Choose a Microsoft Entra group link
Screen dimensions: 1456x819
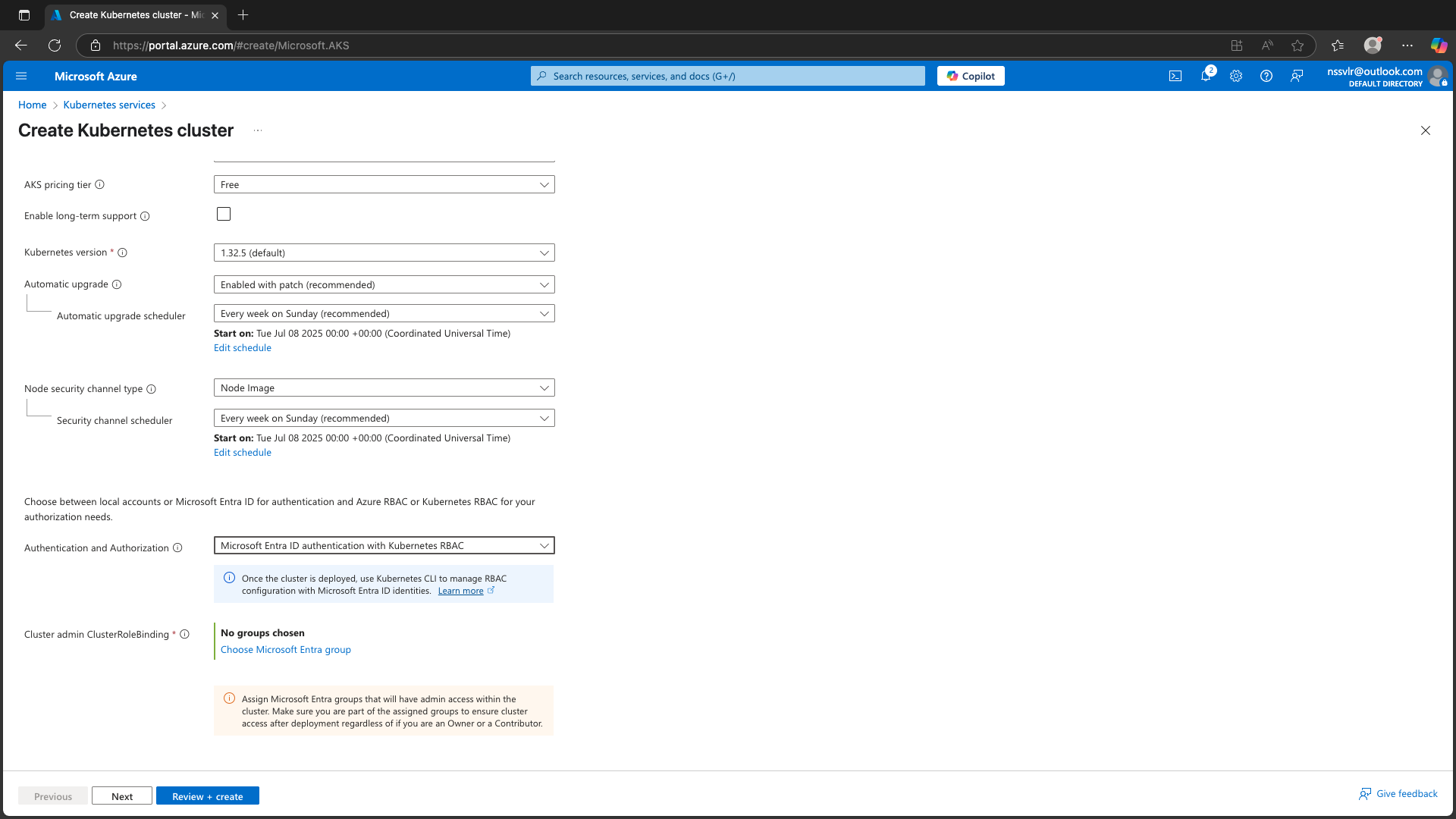click(285, 649)
